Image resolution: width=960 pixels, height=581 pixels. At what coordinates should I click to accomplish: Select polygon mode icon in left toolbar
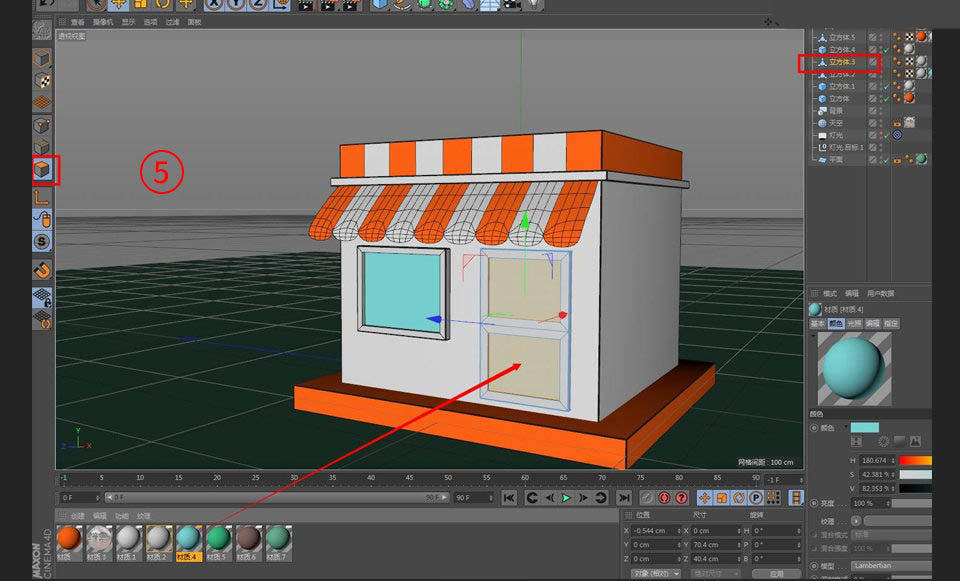click(x=44, y=170)
